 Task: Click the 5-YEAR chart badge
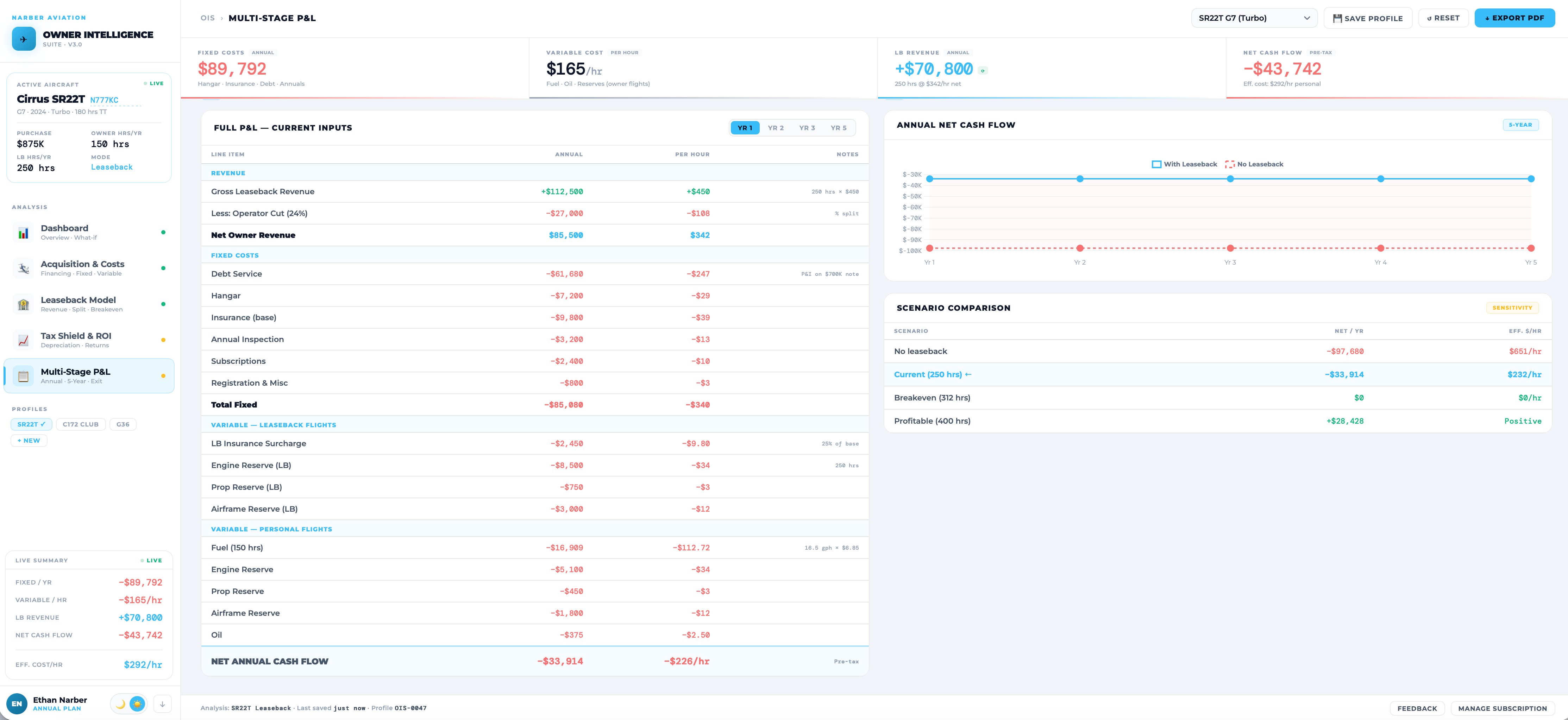[x=1520, y=125]
